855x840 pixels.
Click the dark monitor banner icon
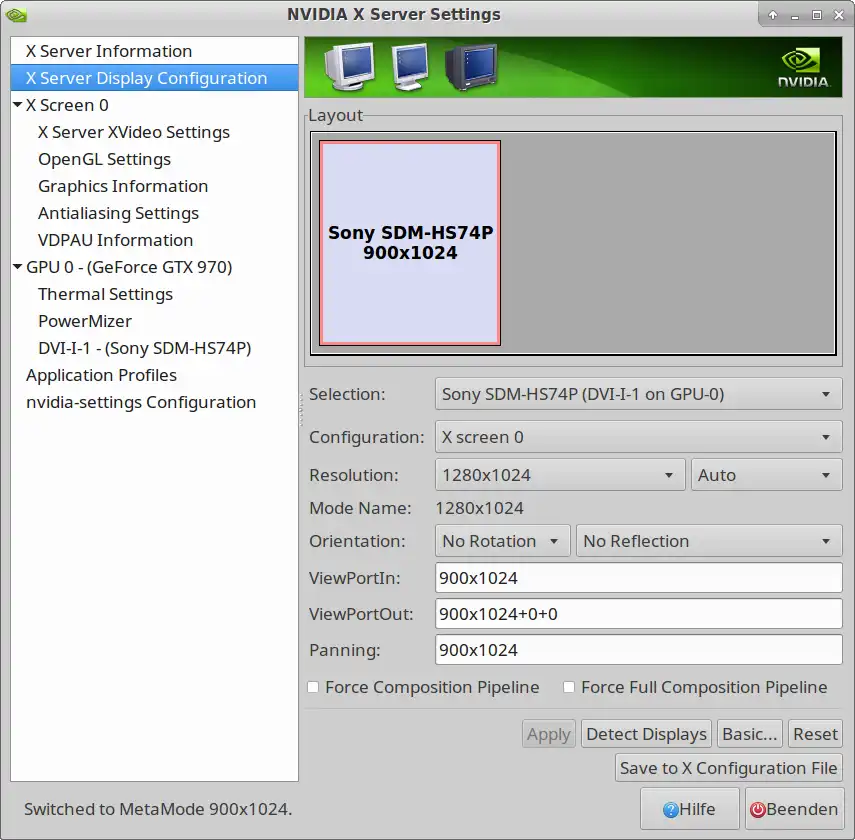point(471,67)
